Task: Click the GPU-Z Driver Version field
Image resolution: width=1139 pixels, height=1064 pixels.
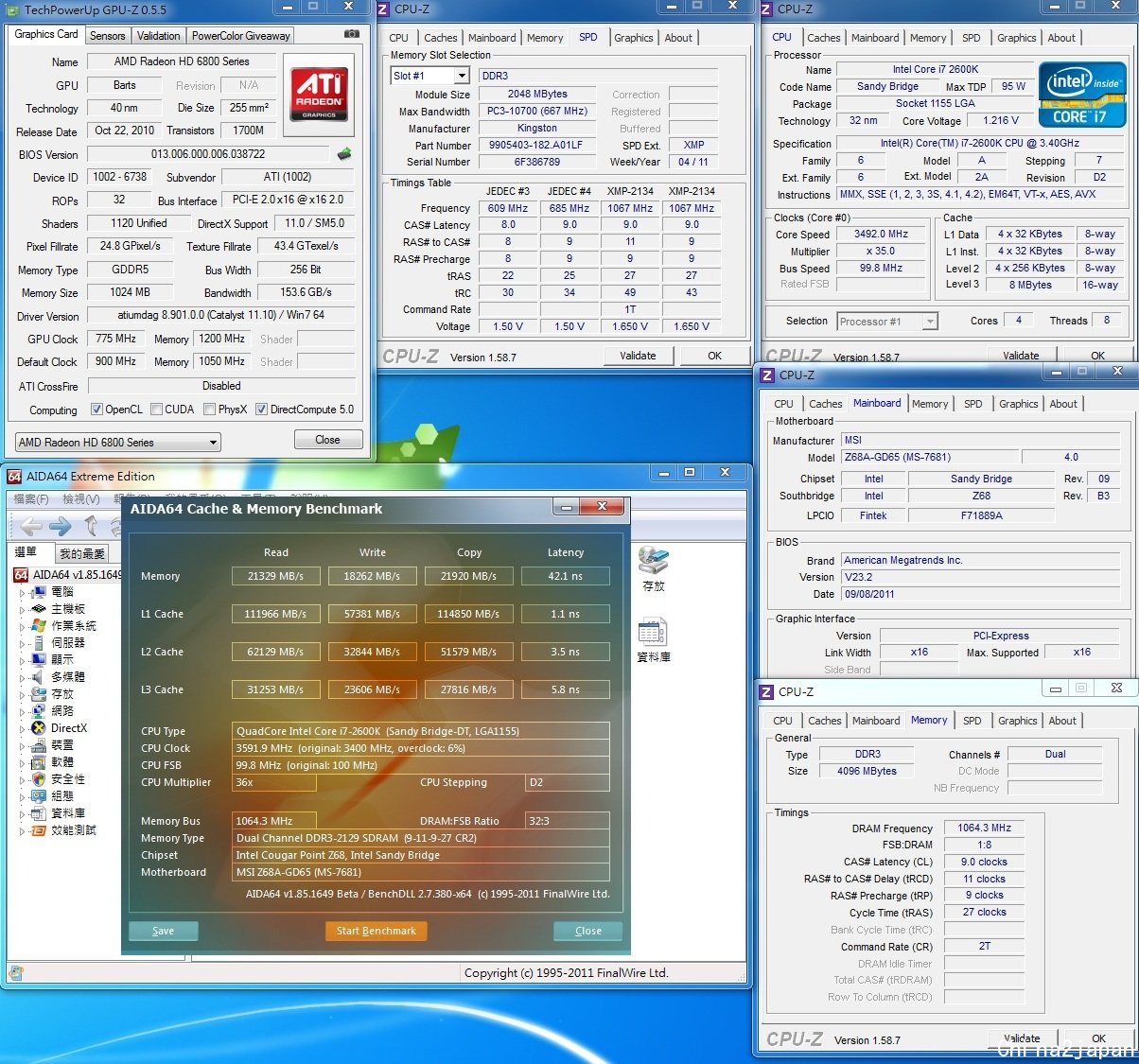Action: coord(221,315)
